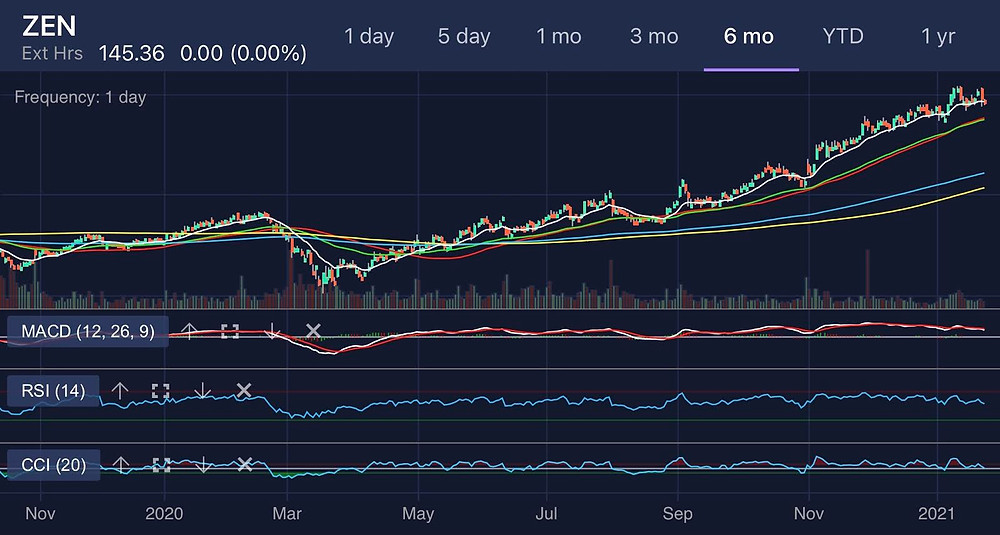The width and height of the screenshot is (1000, 535).
Task: Select the 1 mo time range
Action: [x=559, y=36]
